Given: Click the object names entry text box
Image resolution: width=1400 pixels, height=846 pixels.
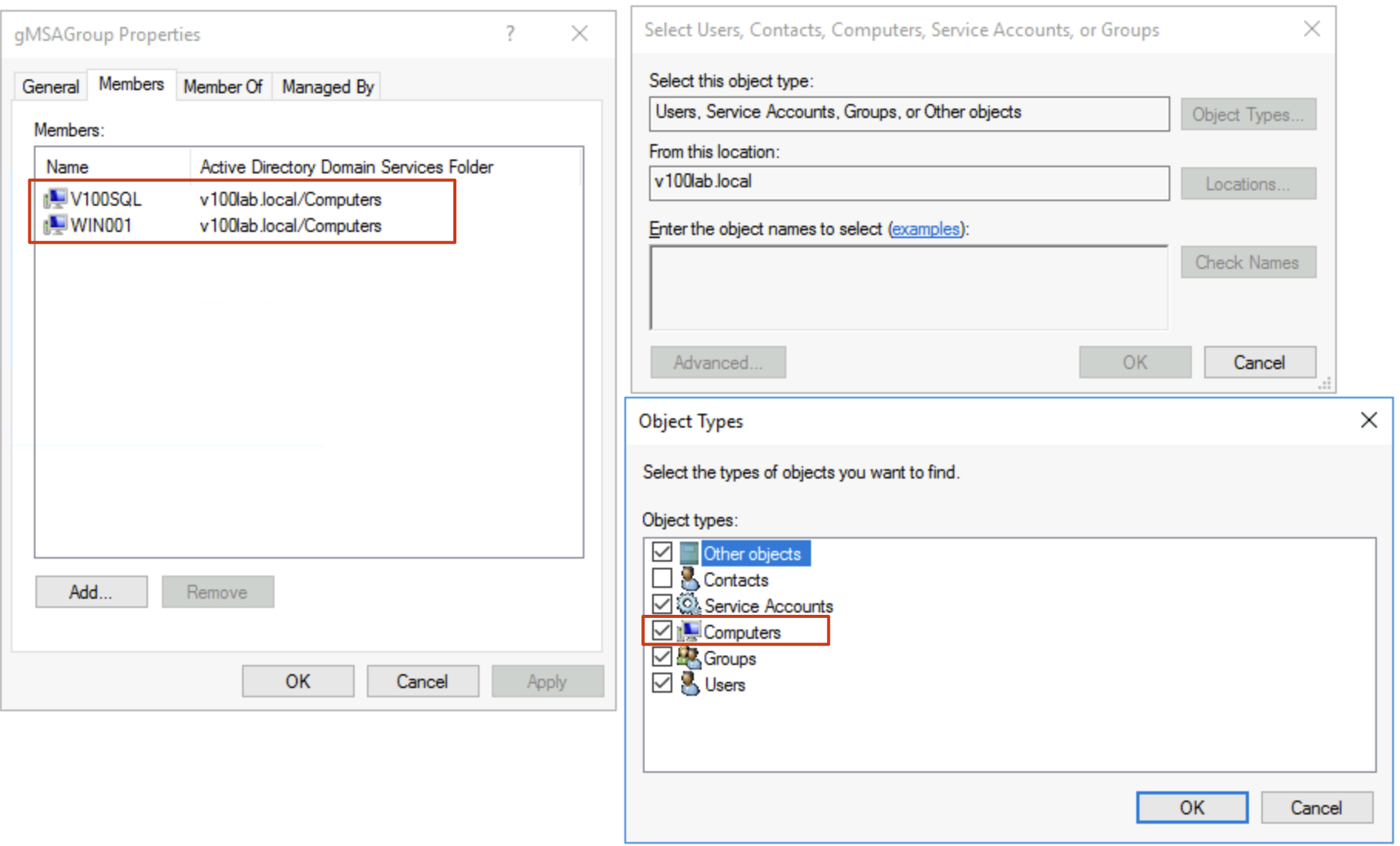Looking at the screenshot, I should [909, 287].
